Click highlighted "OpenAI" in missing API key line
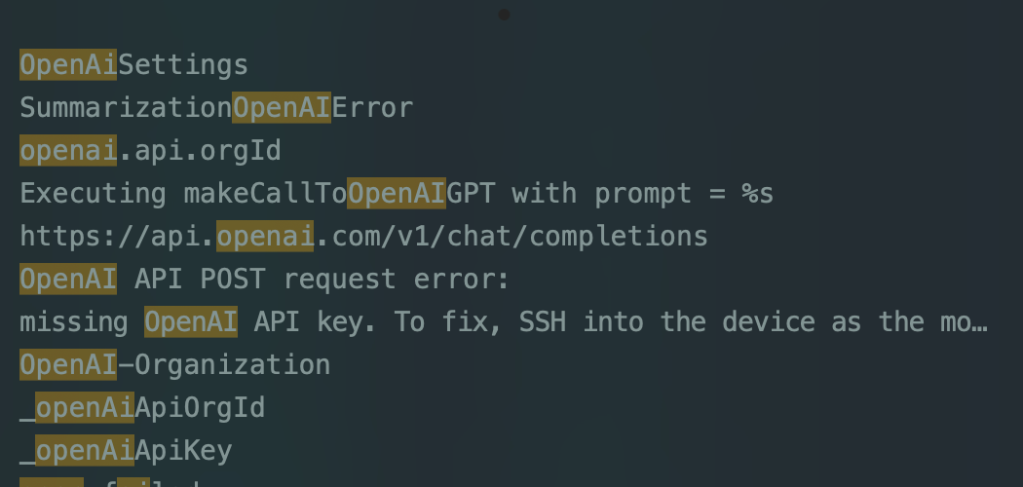This screenshot has height=487, width=1023. coord(191,322)
